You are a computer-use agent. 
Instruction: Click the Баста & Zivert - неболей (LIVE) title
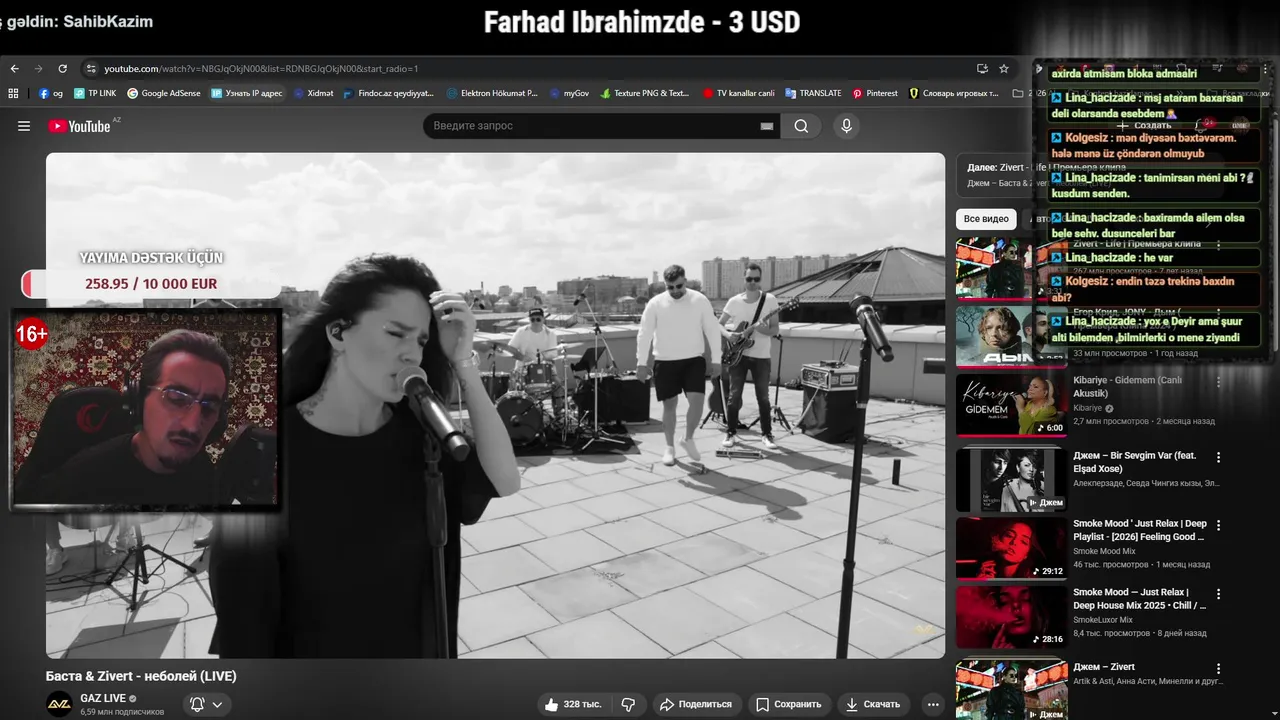pos(141,676)
